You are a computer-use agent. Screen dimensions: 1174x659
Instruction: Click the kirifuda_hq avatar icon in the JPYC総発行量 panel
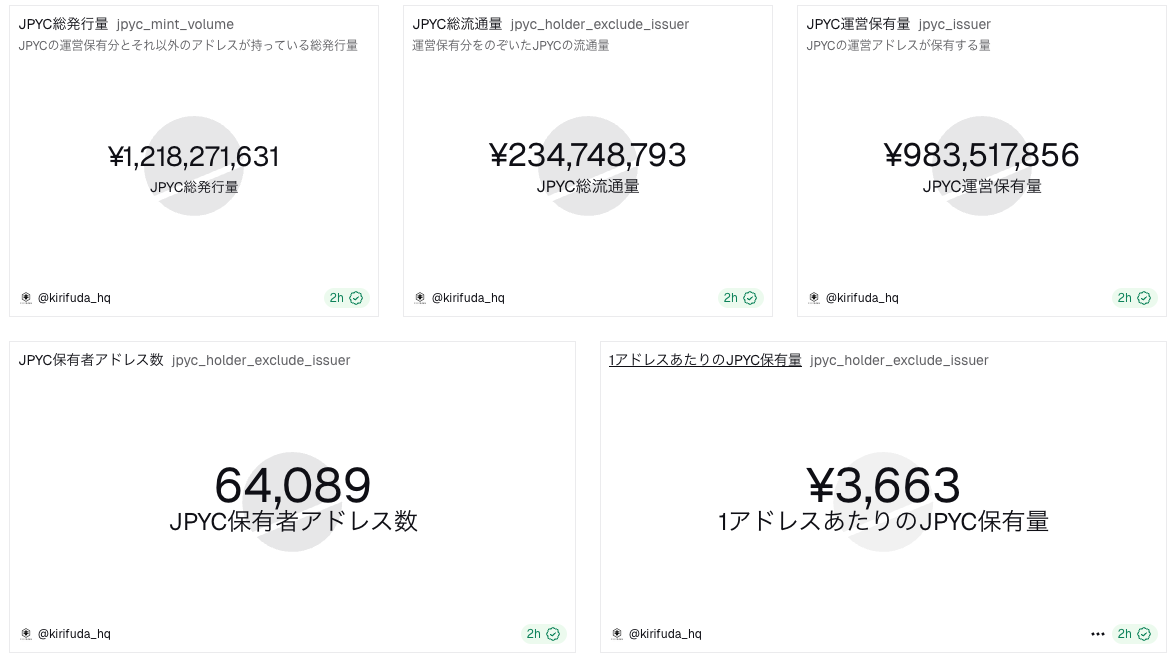26,298
